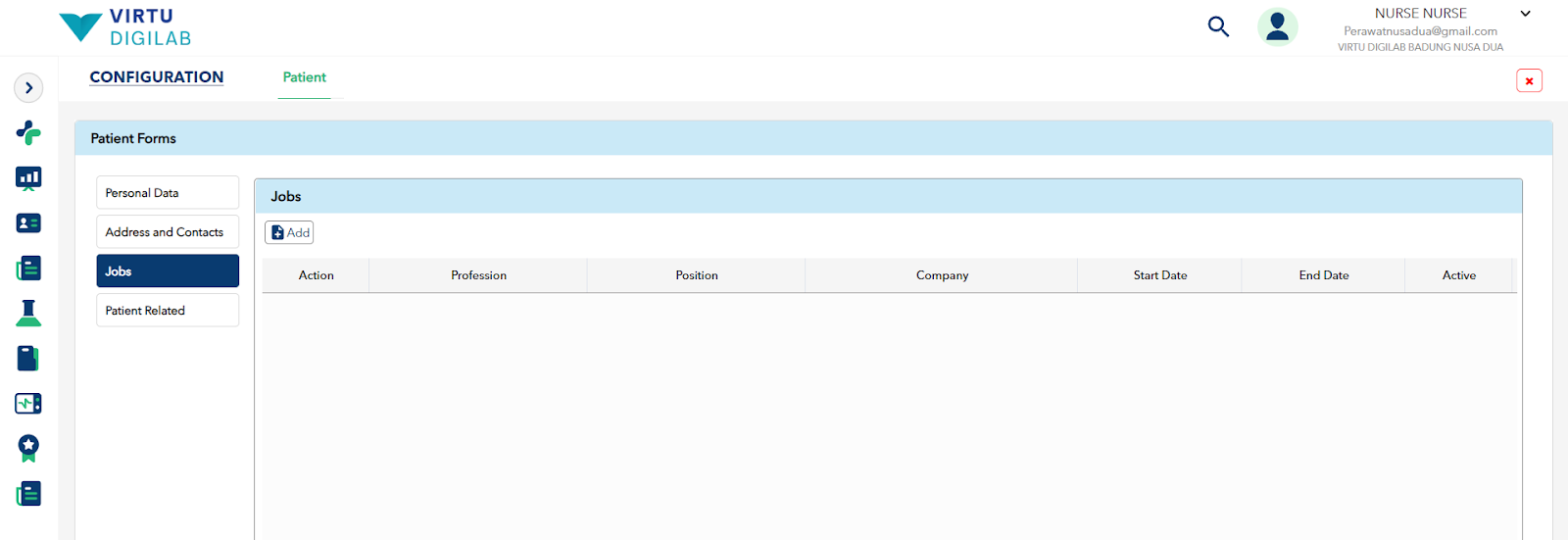Open the dark blue notebook sidebar icon
1568x540 pixels.
point(28,359)
